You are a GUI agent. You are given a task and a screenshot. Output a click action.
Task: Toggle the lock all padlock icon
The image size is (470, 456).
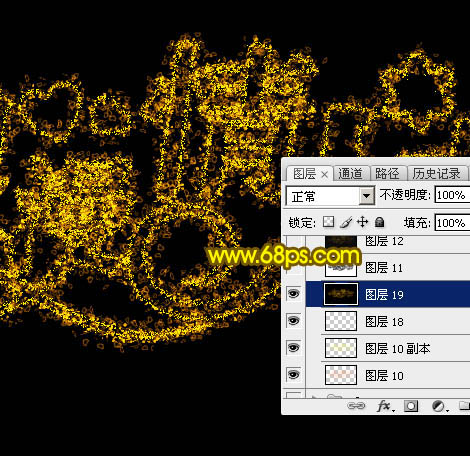[x=379, y=222]
